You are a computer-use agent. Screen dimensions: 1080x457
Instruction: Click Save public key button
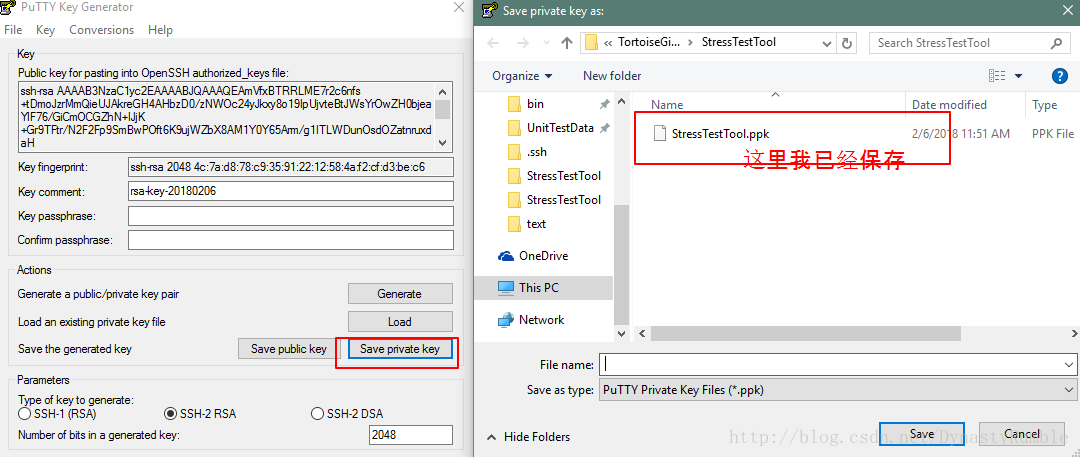point(289,349)
